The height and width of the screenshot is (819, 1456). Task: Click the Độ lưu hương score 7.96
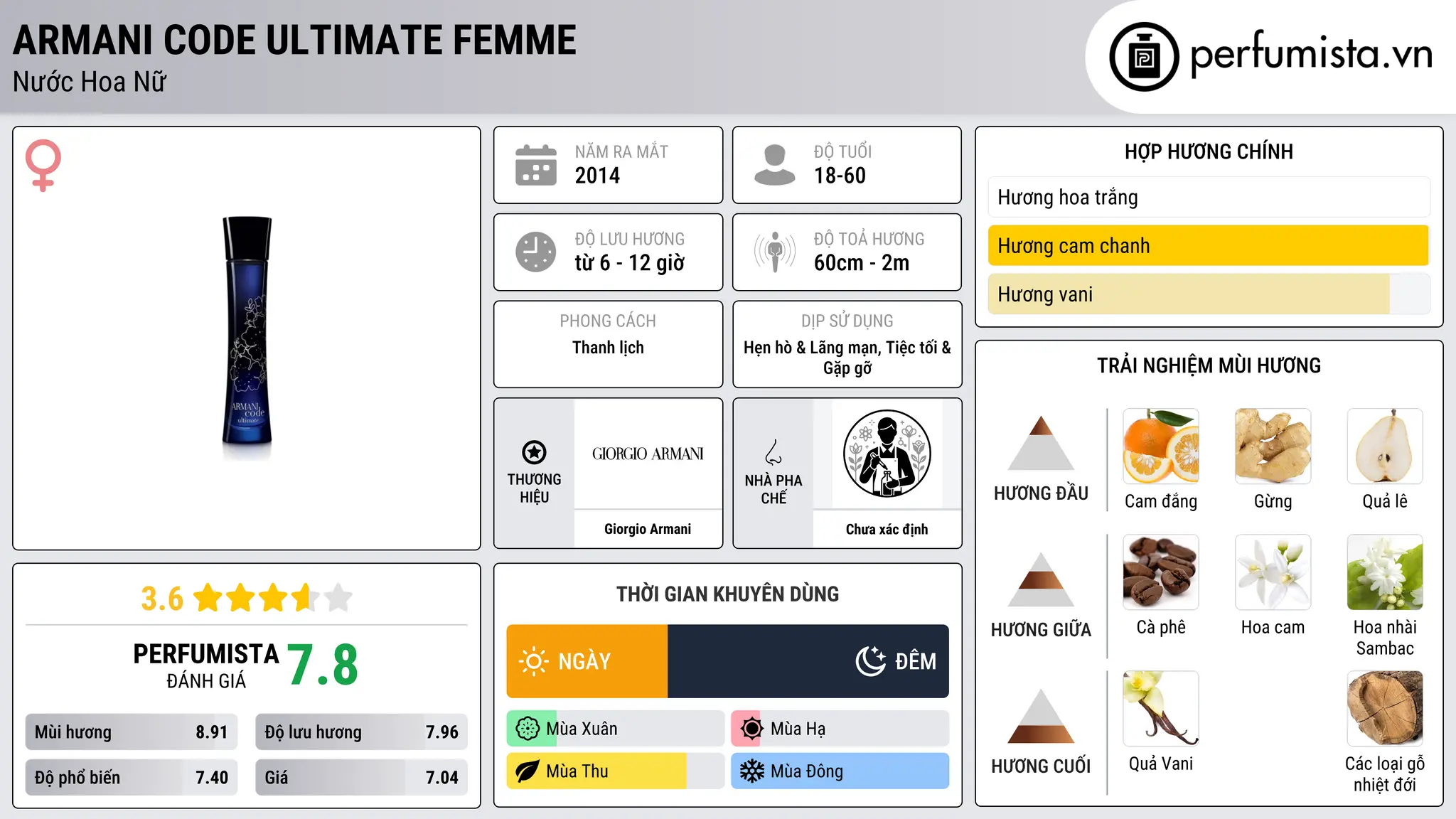pos(442,732)
